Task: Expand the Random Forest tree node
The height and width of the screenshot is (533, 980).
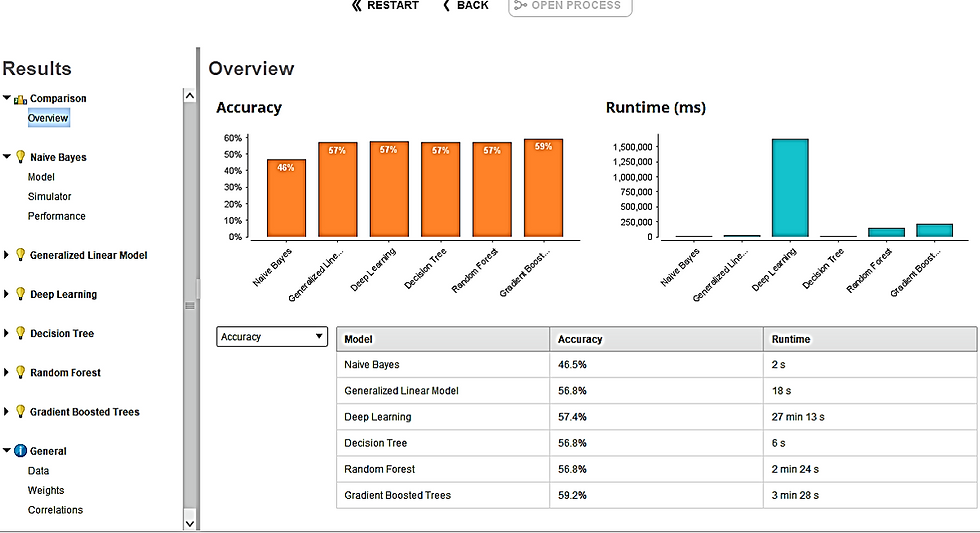Action: pyautogui.click(x=6, y=372)
